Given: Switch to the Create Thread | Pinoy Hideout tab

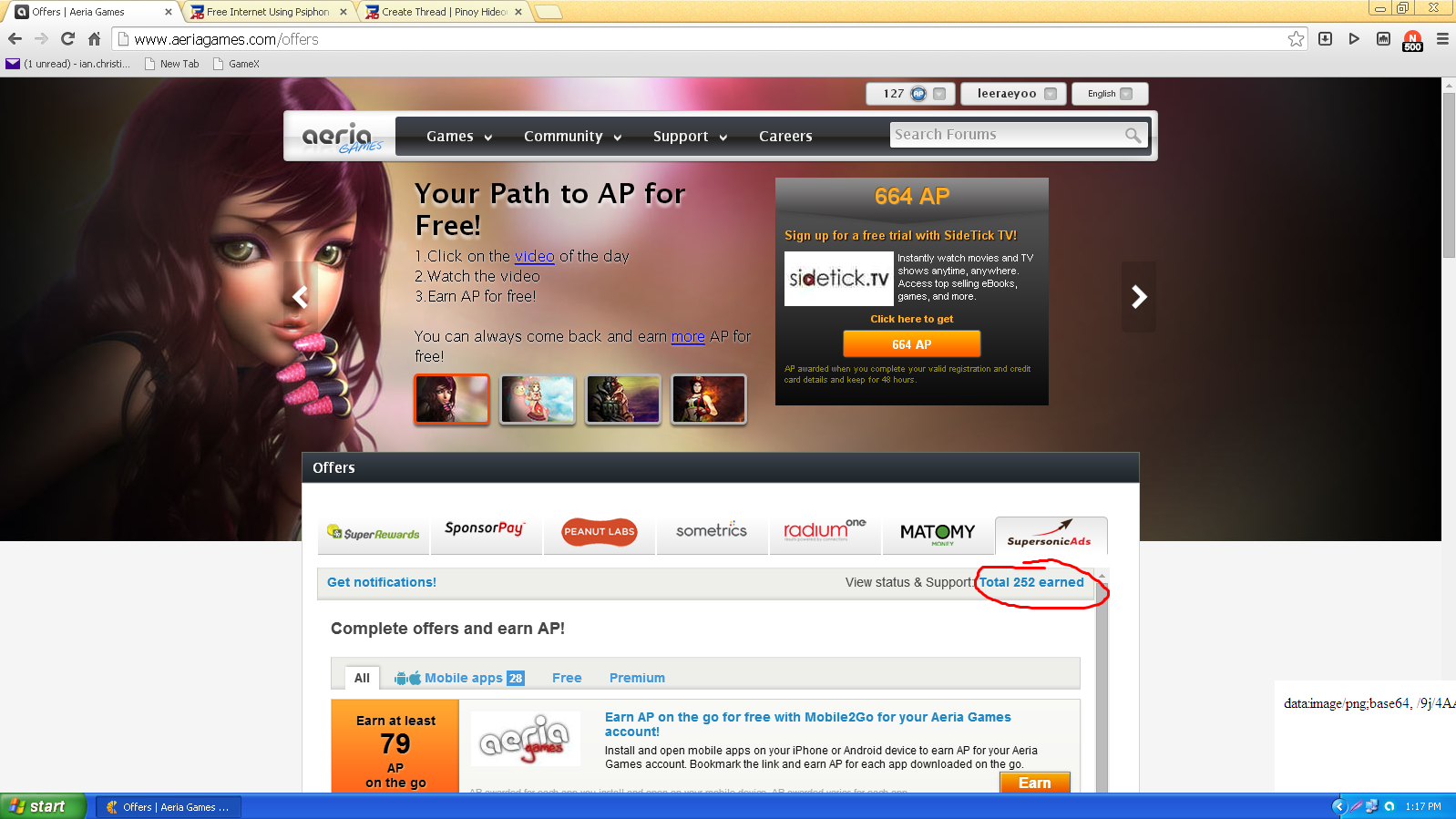Looking at the screenshot, I should pyautogui.click(x=443, y=12).
